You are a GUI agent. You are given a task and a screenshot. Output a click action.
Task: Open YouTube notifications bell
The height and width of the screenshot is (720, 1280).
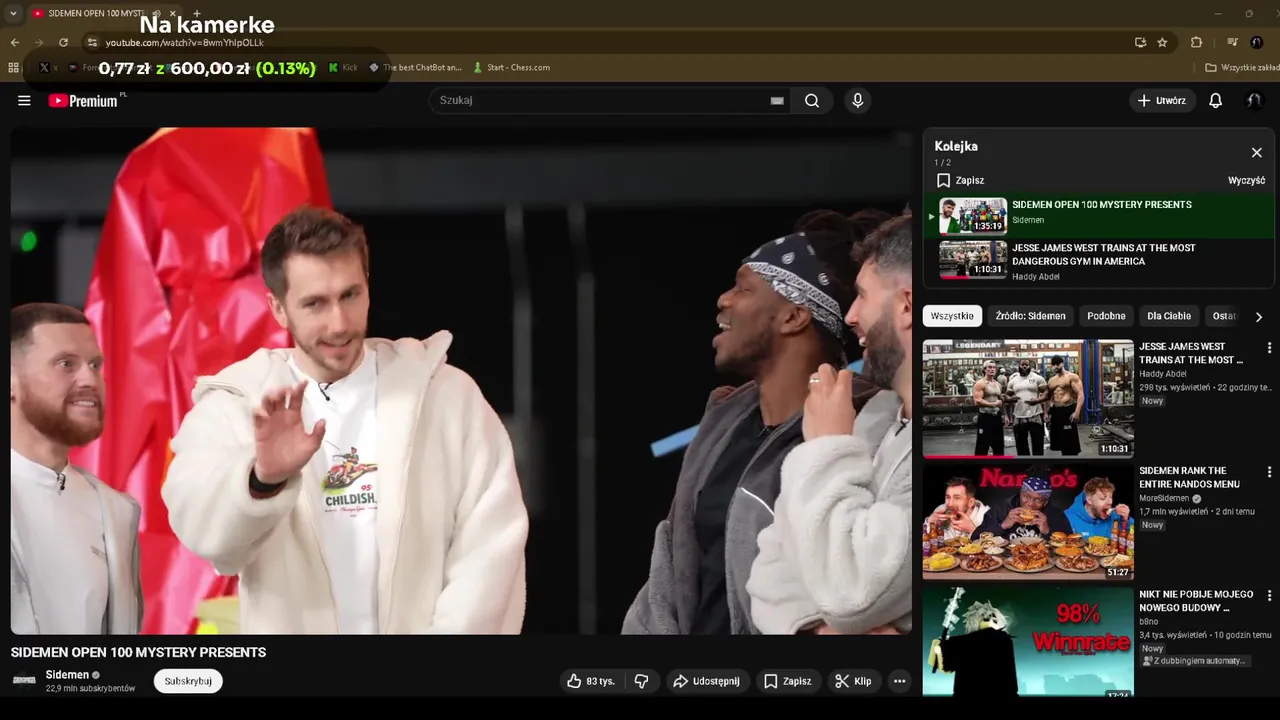[1216, 100]
